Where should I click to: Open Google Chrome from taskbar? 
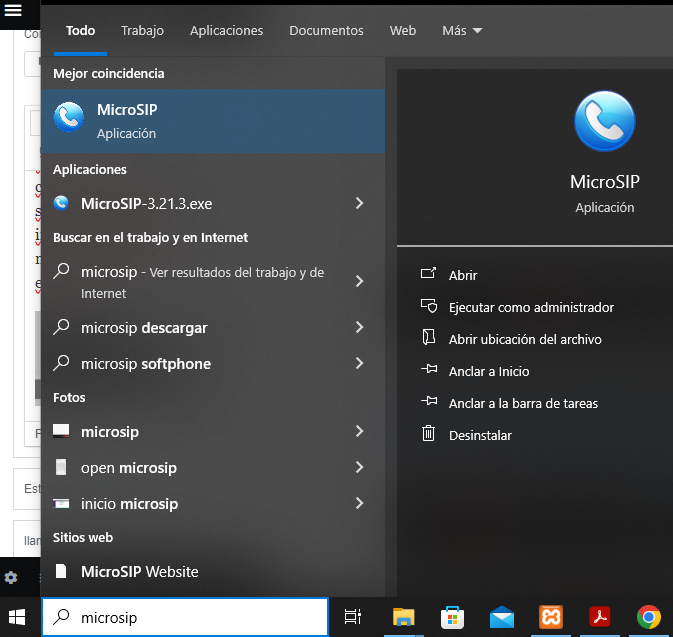[x=648, y=617]
